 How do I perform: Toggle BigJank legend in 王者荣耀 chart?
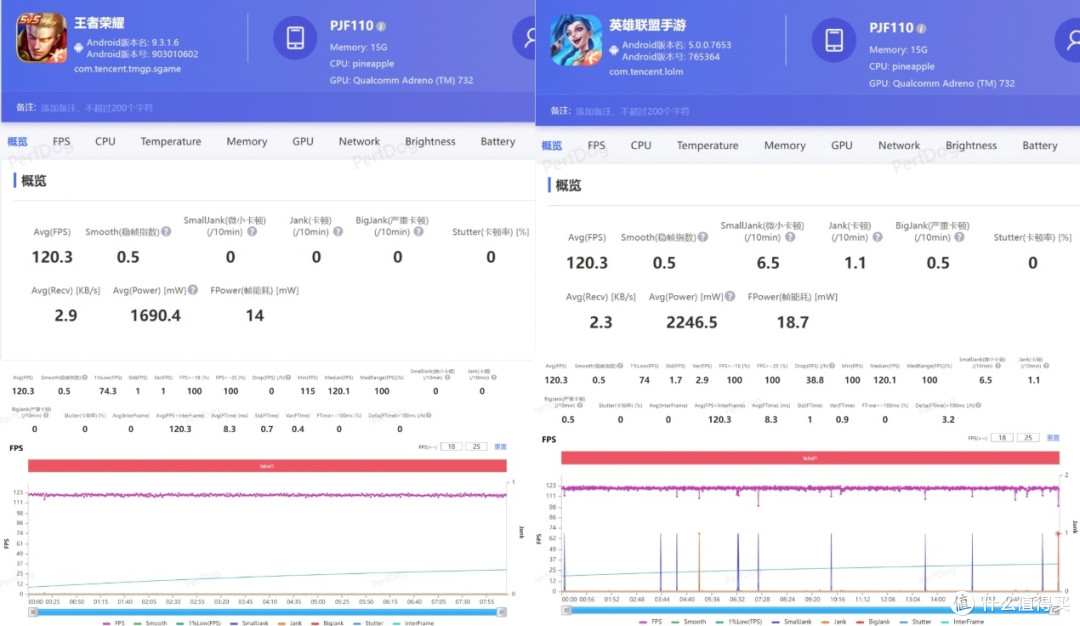pos(328,623)
